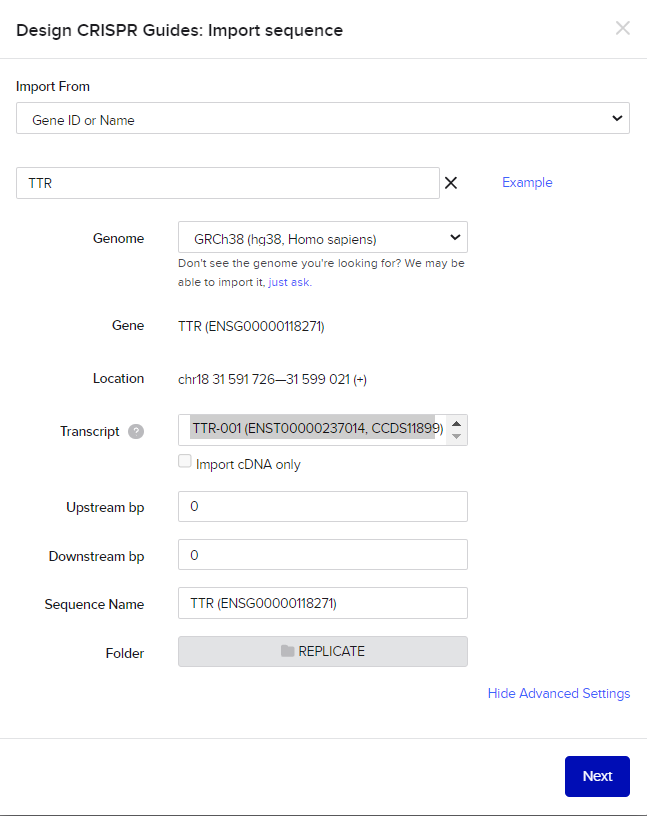The width and height of the screenshot is (647, 816).
Task: Proceed with the Next button
Action: [x=597, y=776]
